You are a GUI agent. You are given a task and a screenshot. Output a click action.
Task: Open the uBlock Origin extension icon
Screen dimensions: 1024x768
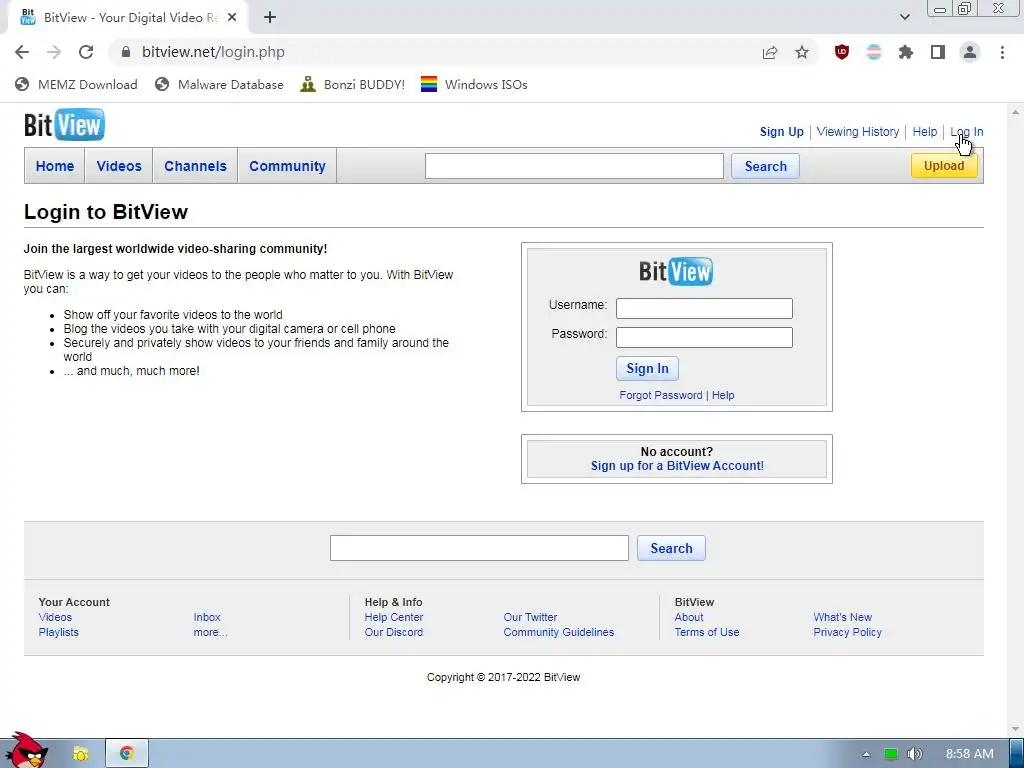tap(842, 52)
